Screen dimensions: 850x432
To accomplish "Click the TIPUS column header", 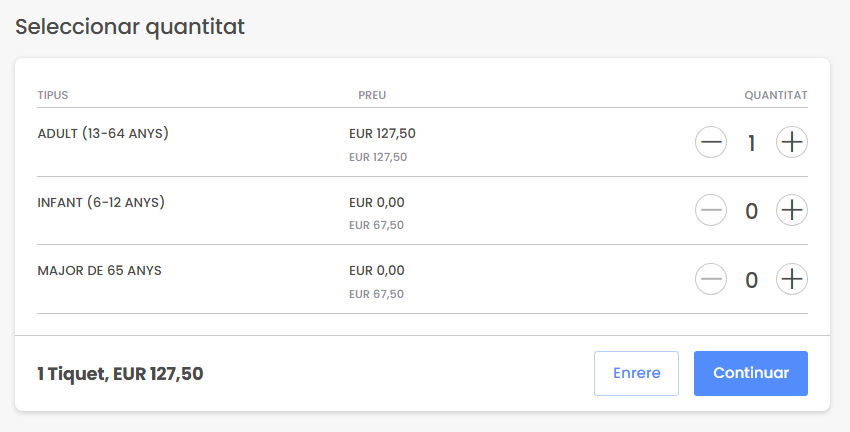I will [52, 95].
